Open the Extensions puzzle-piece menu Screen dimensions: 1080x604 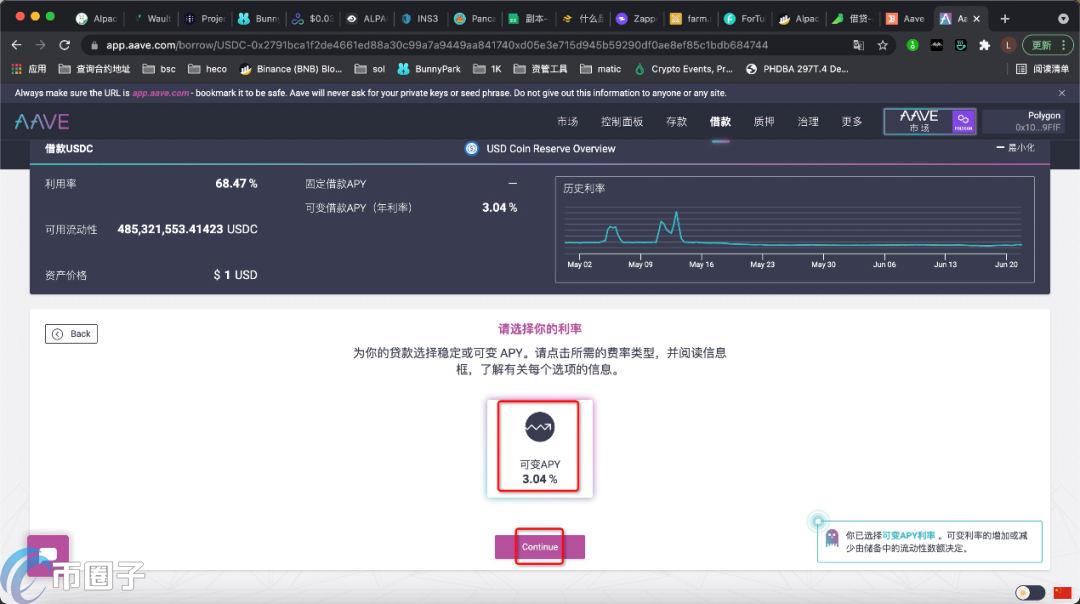coord(984,45)
